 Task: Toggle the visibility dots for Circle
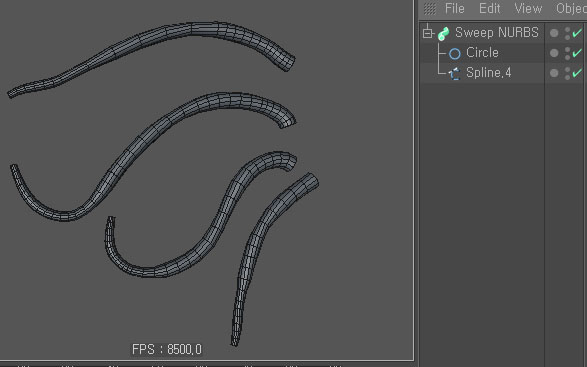pyautogui.click(x=568, y=53)
